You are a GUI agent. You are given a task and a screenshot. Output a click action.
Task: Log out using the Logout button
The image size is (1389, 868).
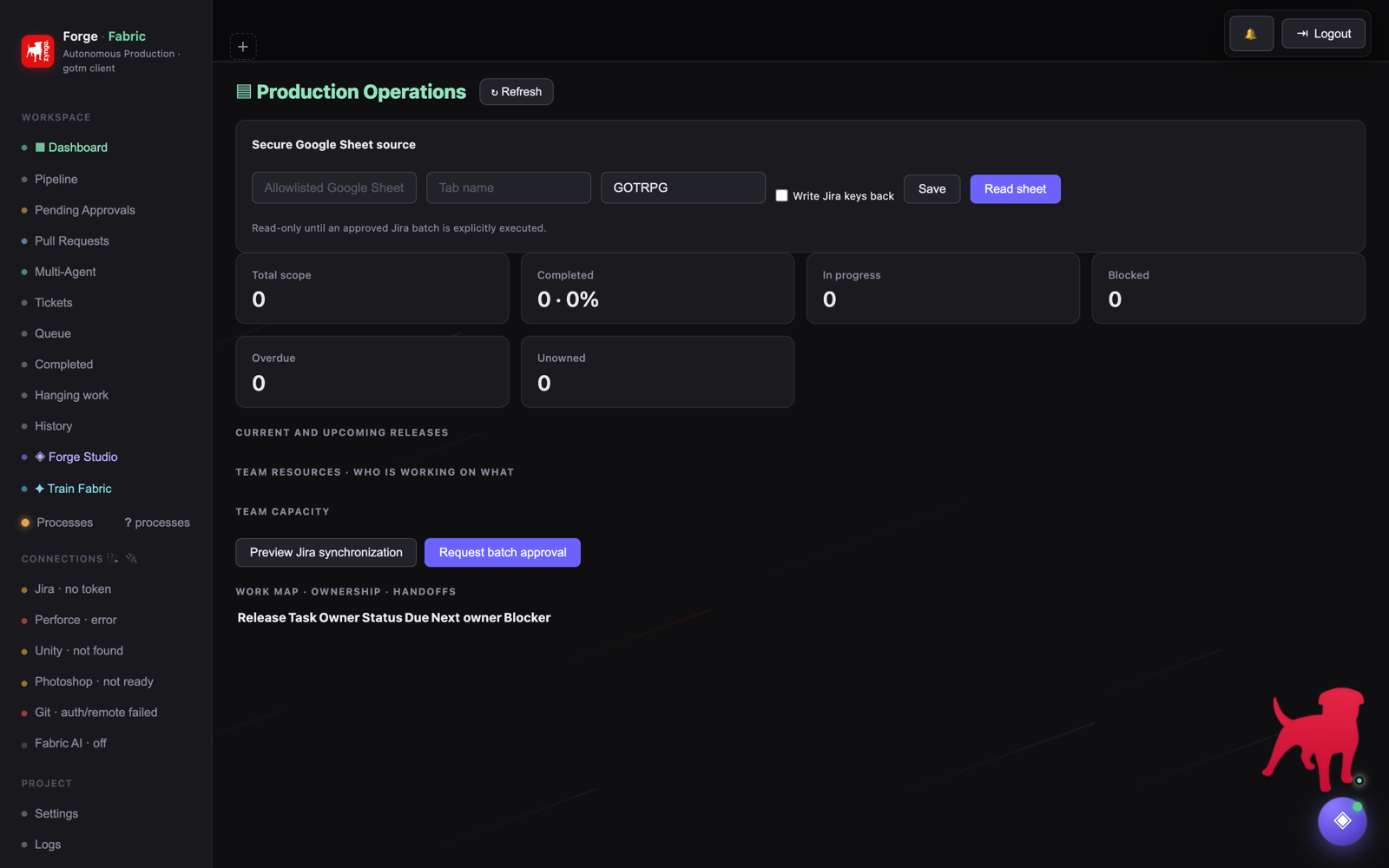[1323, 34]
